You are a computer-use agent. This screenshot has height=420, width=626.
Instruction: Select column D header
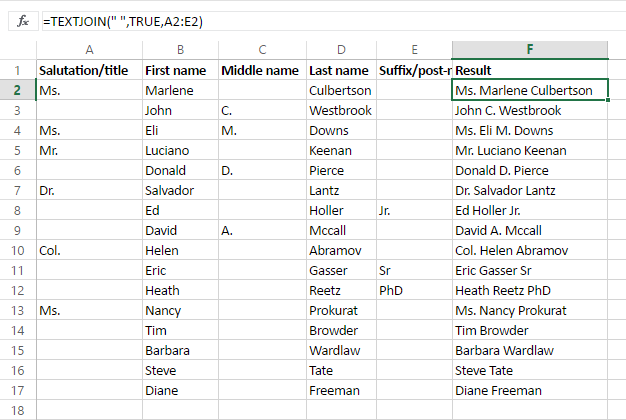[x=341, y=50]
